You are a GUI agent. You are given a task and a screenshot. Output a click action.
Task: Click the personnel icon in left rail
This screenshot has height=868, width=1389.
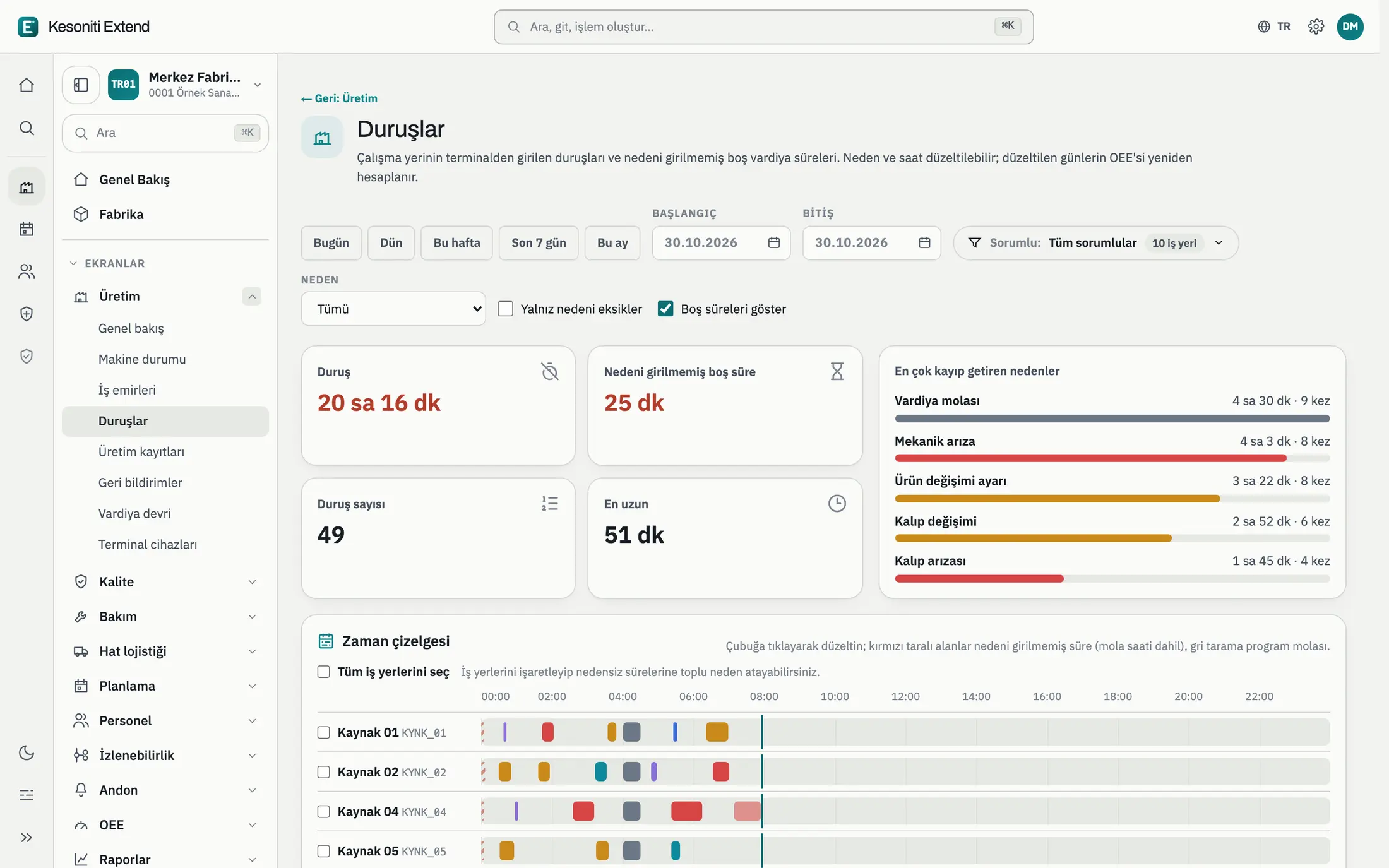click(x=27, y=271)
